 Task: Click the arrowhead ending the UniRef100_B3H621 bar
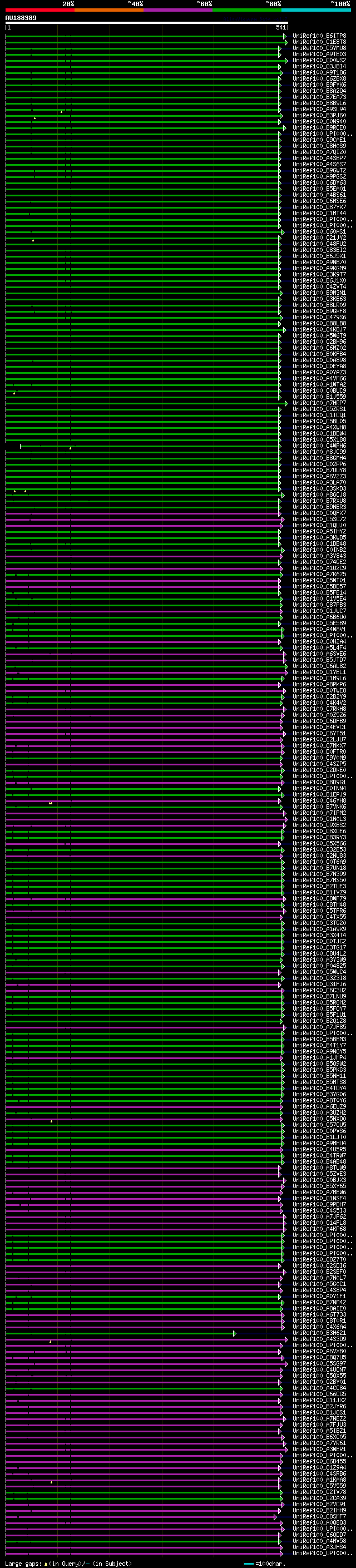coord(234,1333)
